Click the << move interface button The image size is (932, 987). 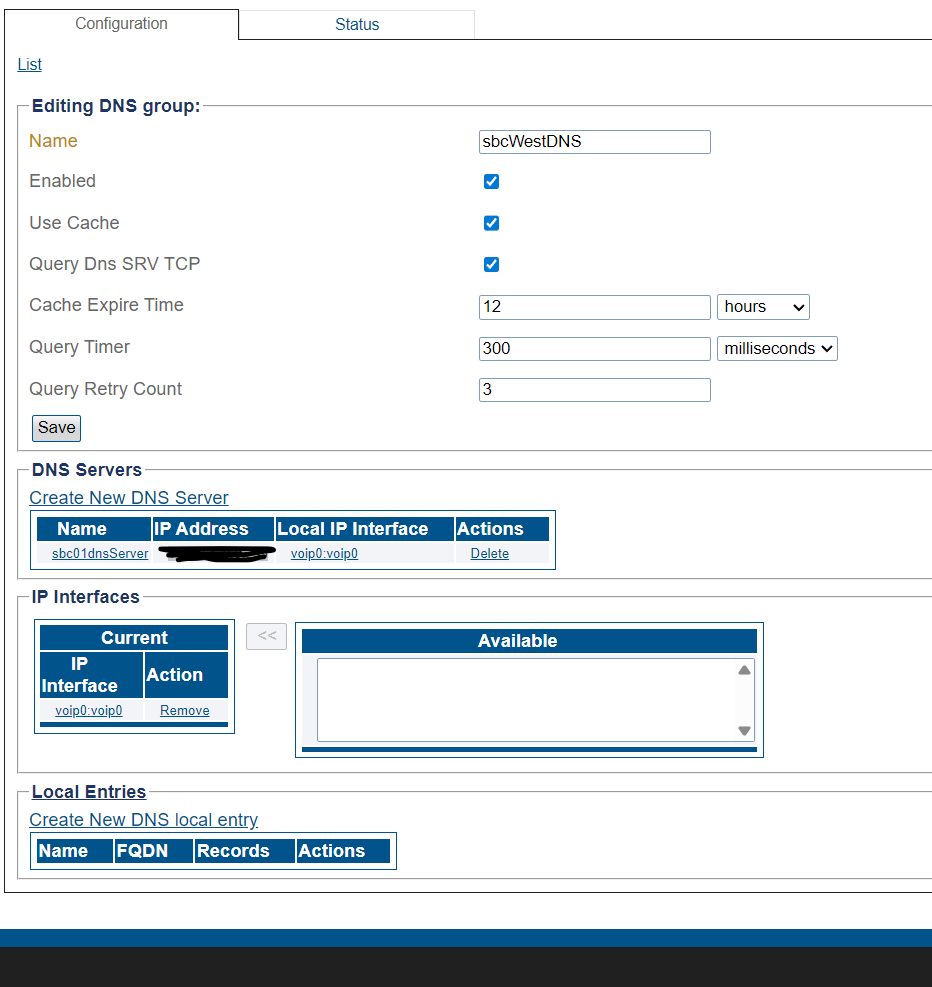[266, 636]
